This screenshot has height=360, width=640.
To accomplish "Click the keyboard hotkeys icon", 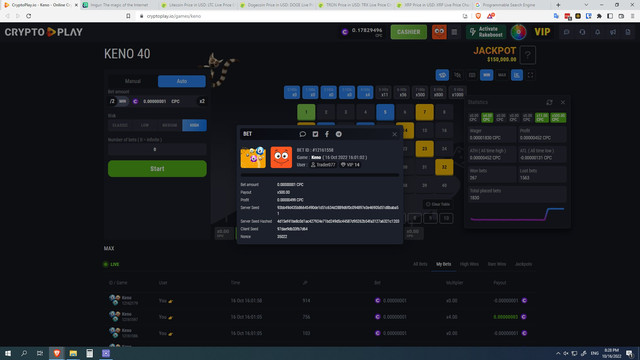I will tap(472, 75).
